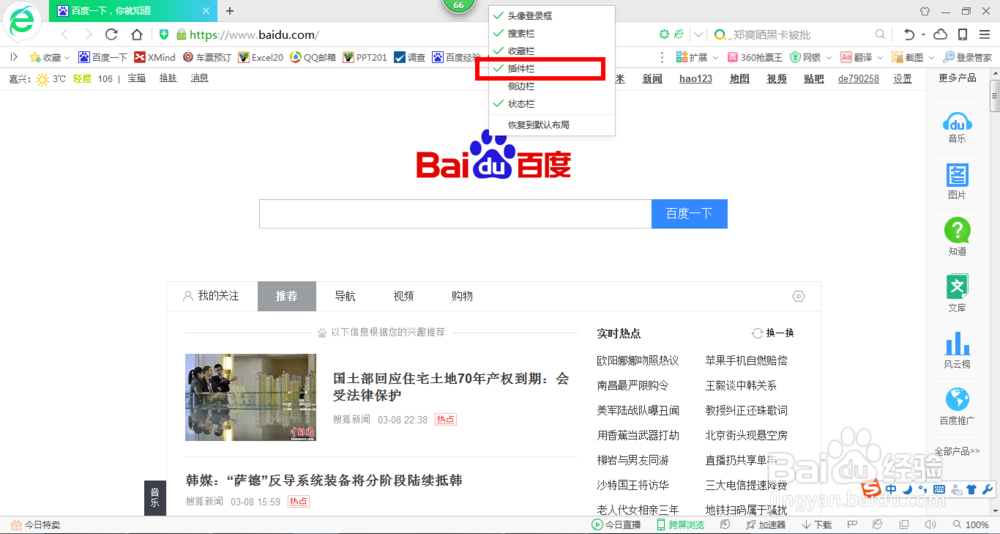Open 百度推广 product icon

[957, 406]
